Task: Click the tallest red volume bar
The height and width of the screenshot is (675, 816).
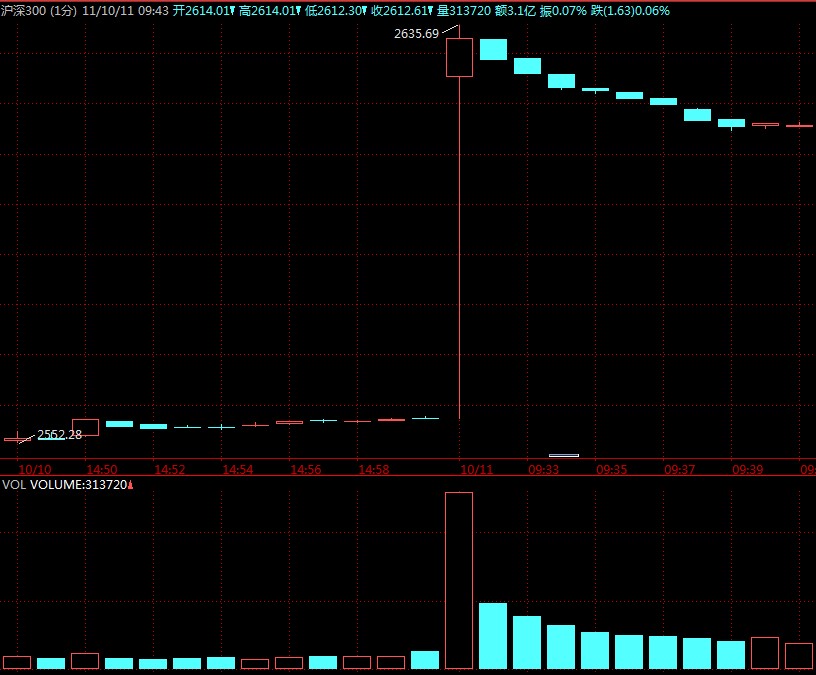Action: pyautogui.click(x=459, y=580)
